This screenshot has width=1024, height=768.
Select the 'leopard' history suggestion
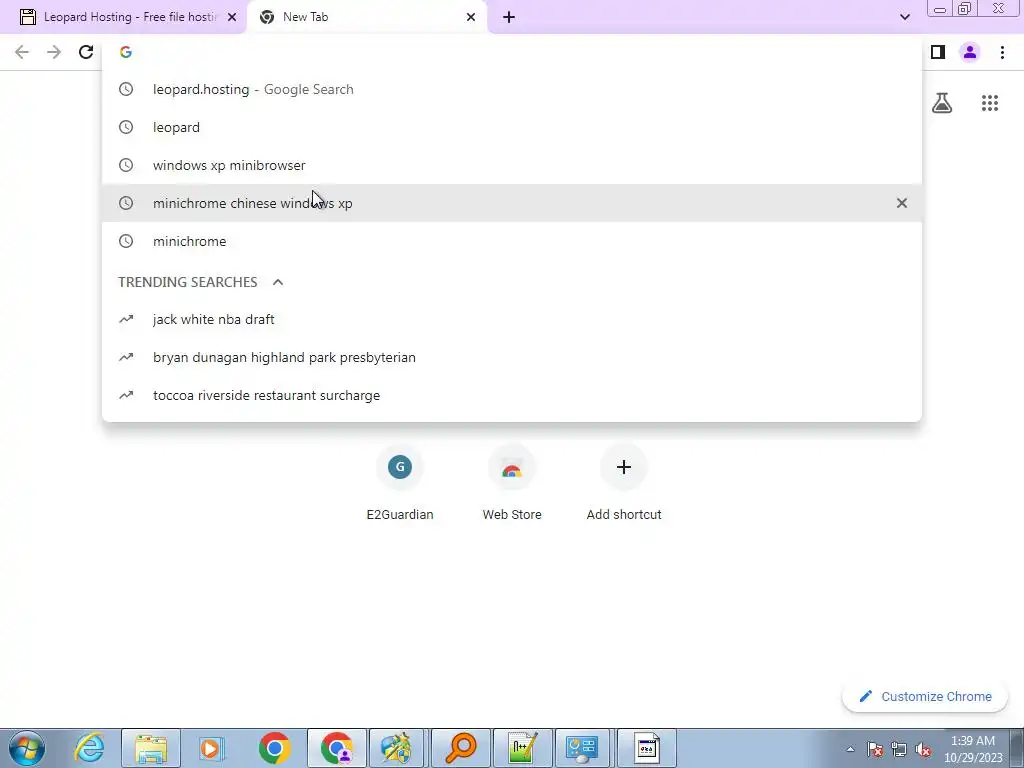(512, 127)
